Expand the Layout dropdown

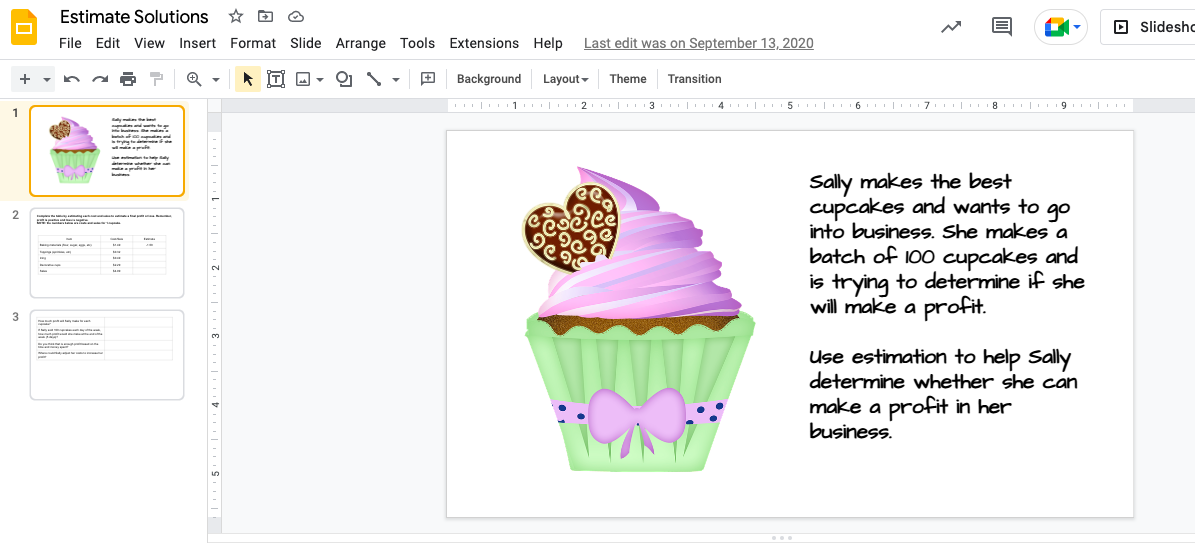click(566, 79)
